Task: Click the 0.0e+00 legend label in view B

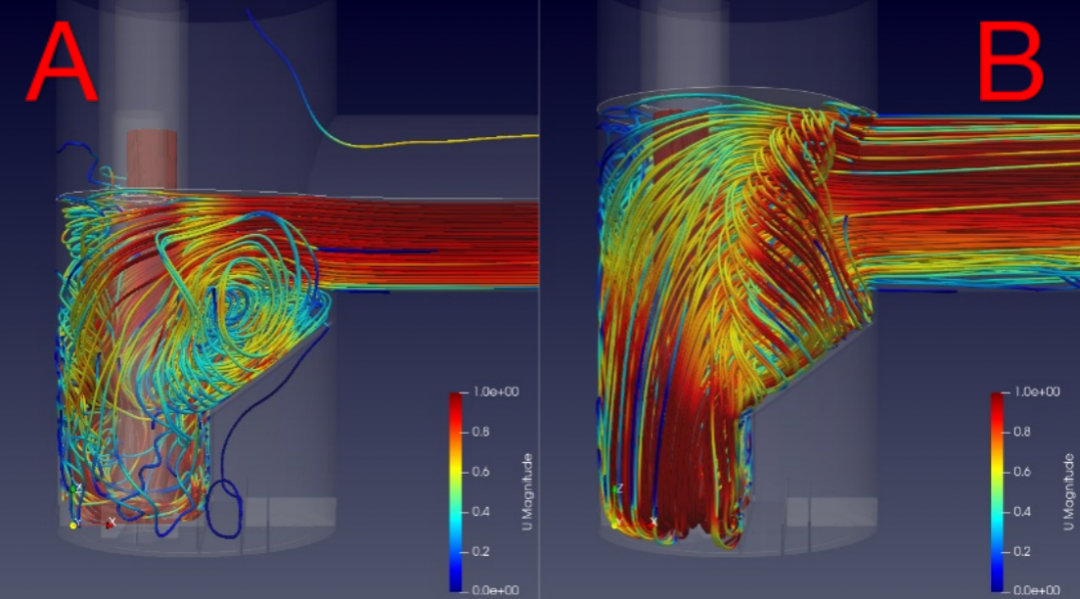Action: coord(1037,591)
